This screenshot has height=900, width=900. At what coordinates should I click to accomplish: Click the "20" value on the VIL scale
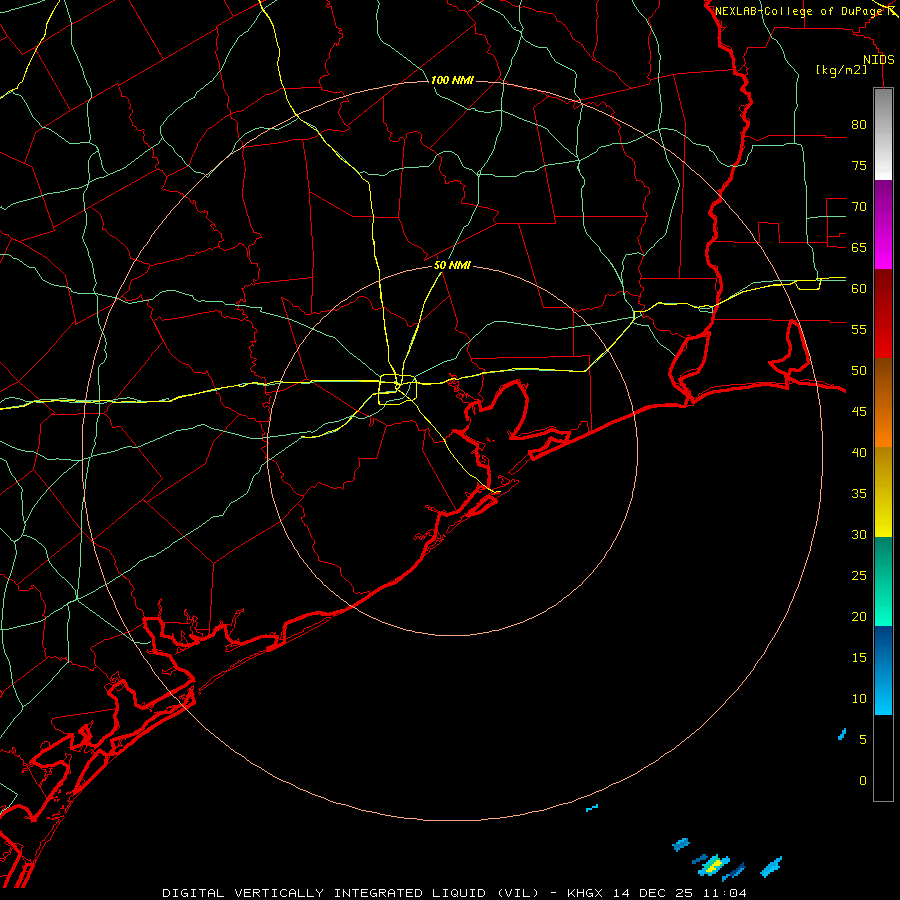859,616
